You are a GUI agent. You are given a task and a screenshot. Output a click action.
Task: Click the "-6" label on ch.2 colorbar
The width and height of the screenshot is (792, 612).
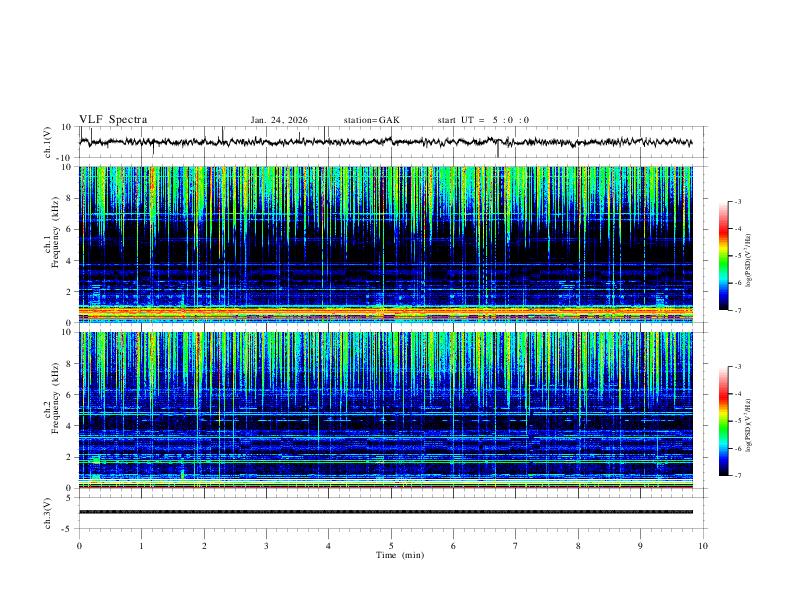[x=737, y=448]
